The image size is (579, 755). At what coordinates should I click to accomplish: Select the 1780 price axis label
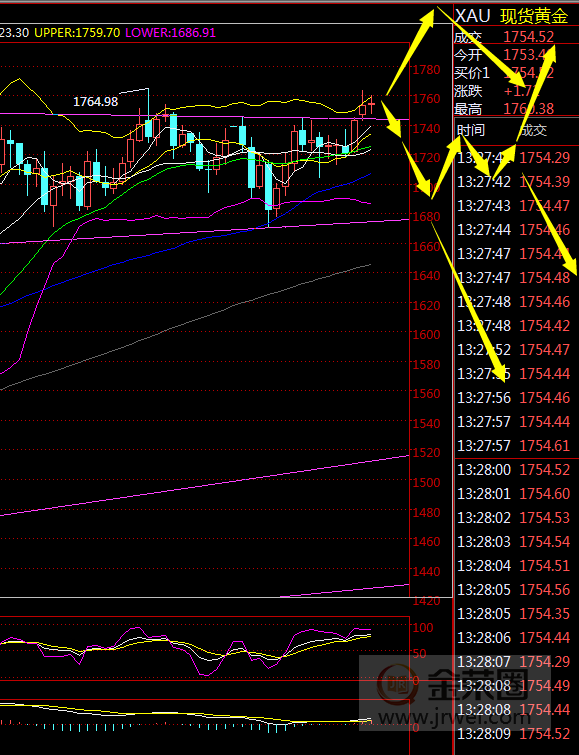click(426, 70)
